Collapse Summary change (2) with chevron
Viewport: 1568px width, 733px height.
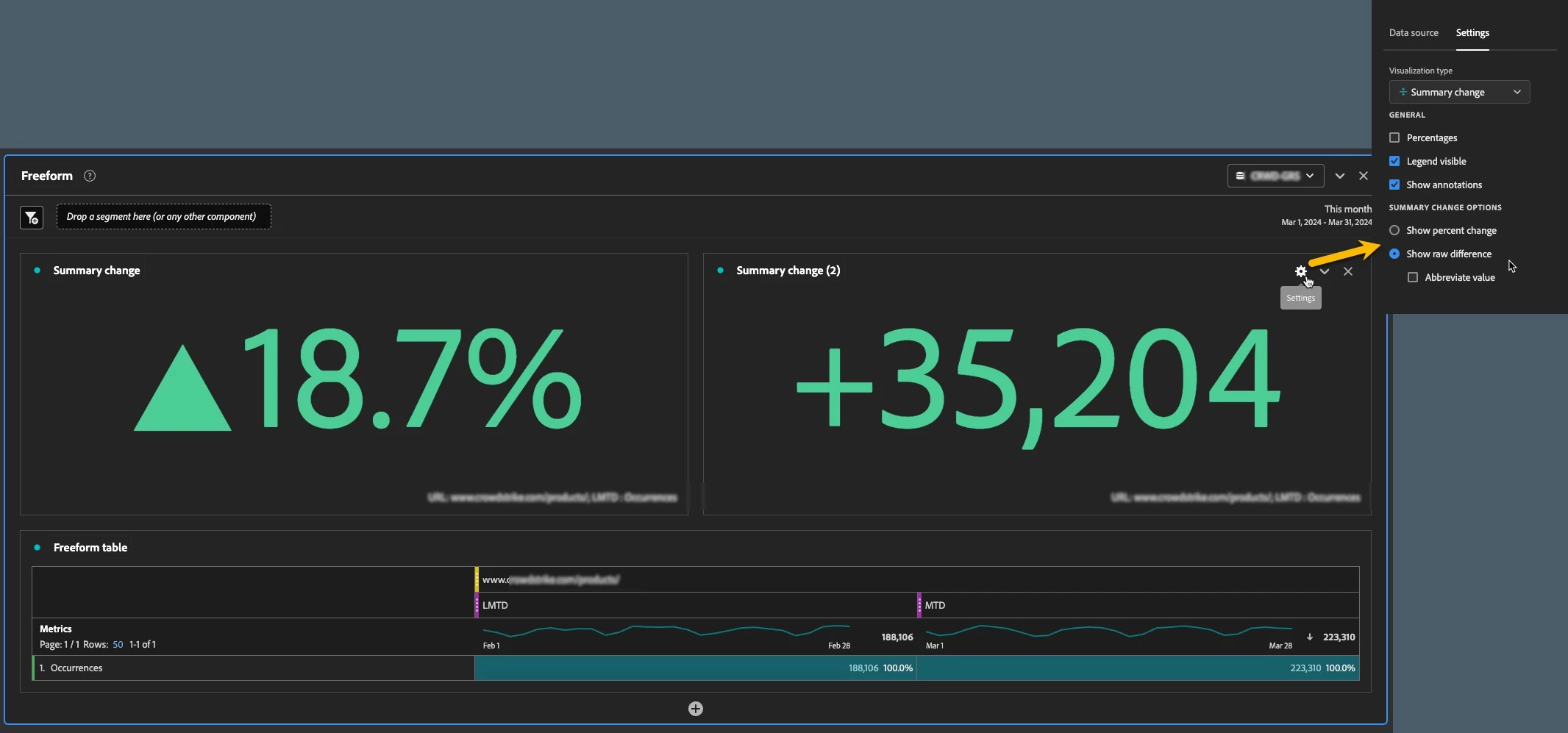[x=1325, y=271]
